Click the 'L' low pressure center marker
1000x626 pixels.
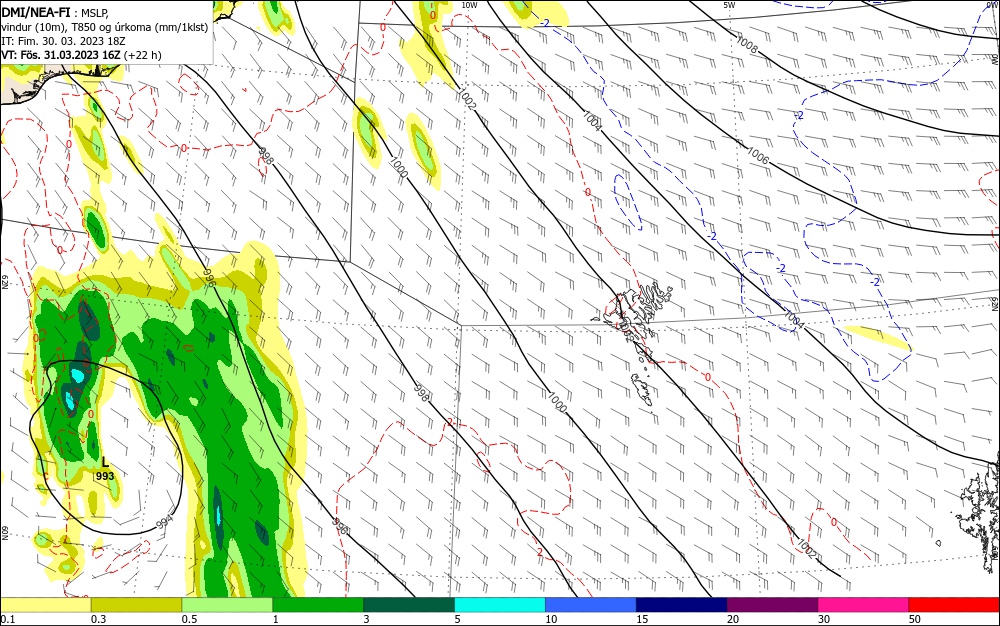106,462
